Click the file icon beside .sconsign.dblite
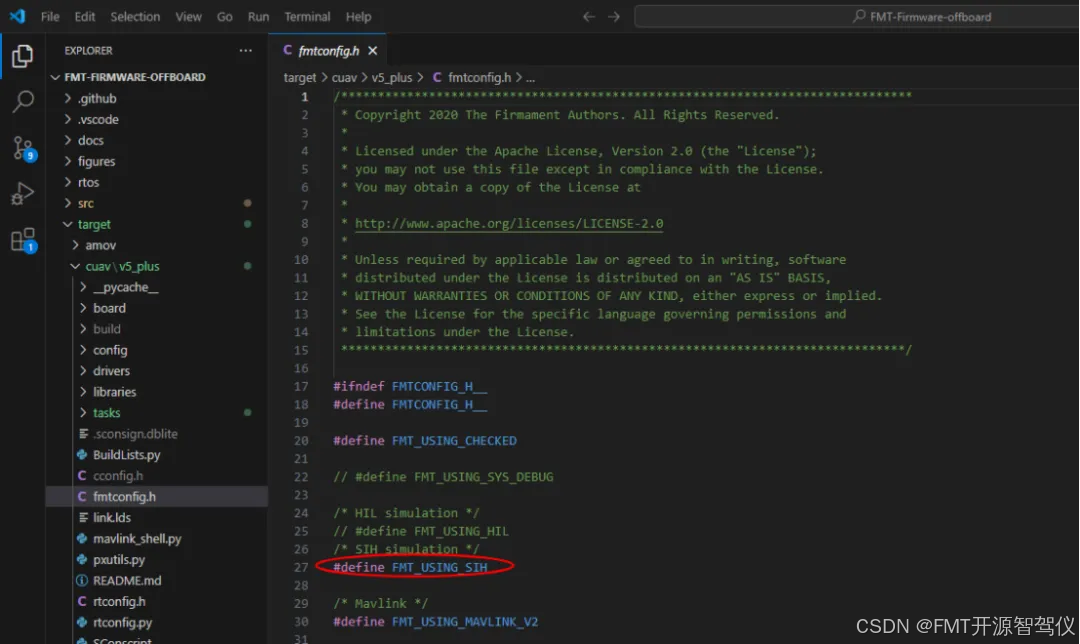Screen dimensions: 1080x644 click(83, 433)
